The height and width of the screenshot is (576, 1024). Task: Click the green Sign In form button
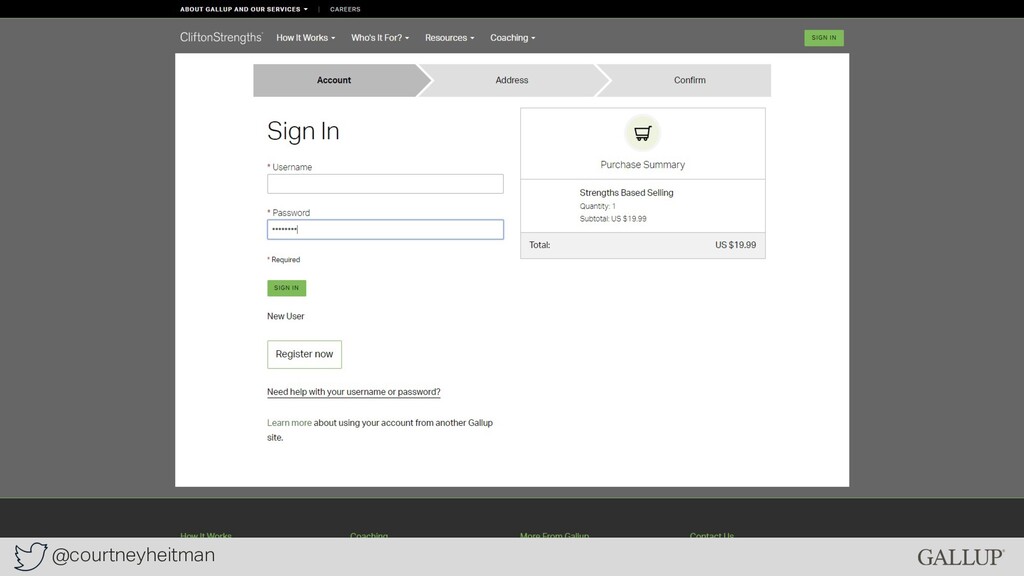pos(287,288)
